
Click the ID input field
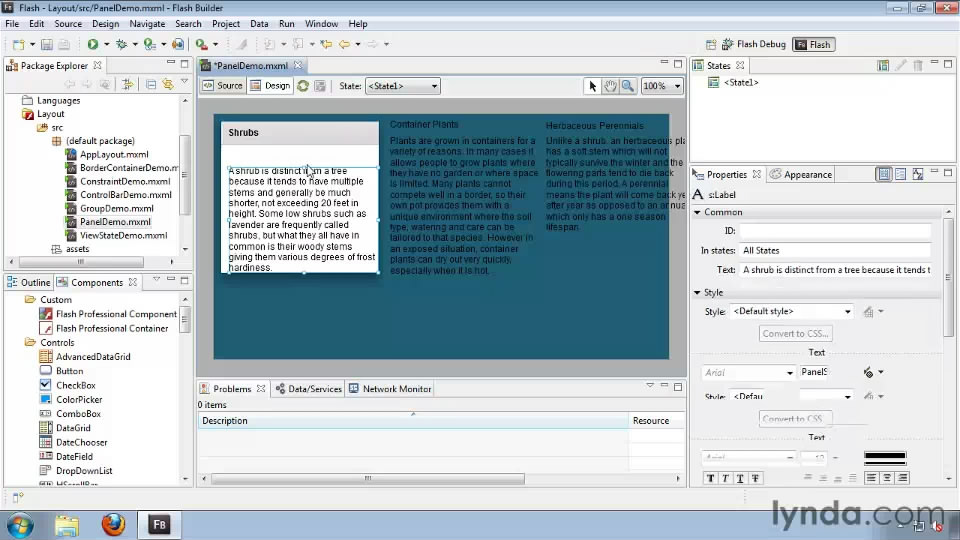tap(835, 231)
